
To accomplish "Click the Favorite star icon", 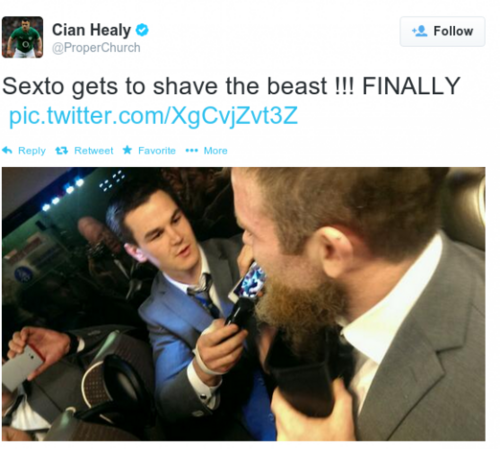I will (x=127, y=150).
